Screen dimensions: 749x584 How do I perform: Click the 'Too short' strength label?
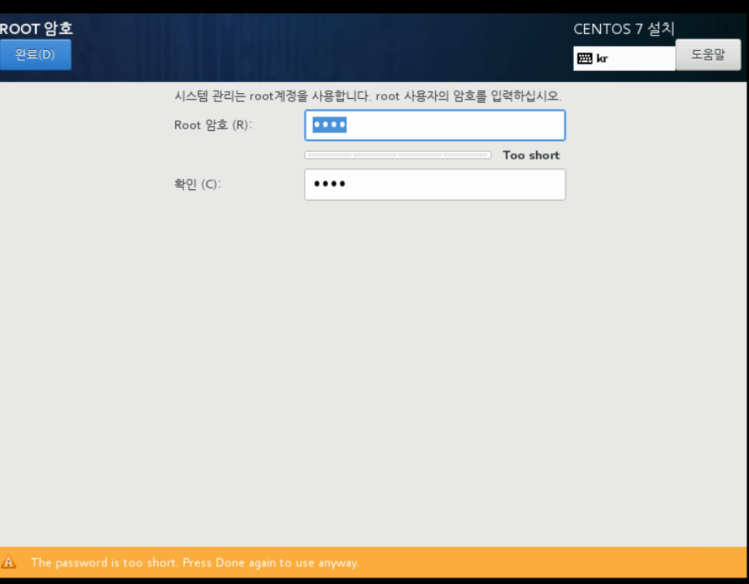pyautogui.click(x=531, y=155)
